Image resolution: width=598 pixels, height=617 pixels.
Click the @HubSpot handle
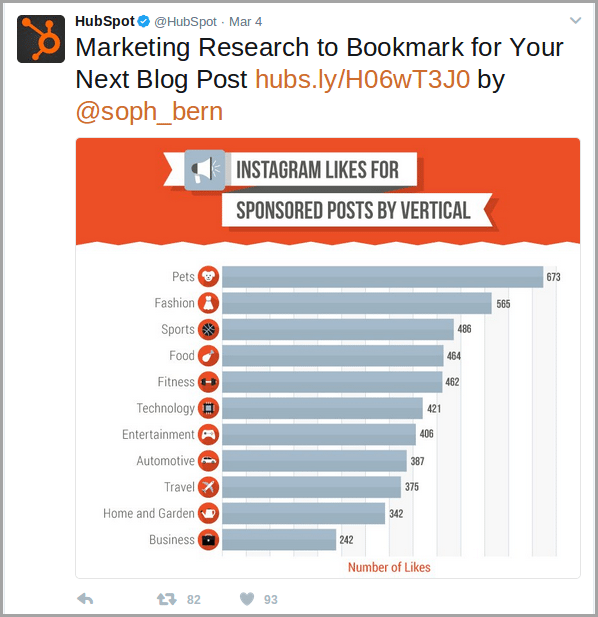pos(185,22)
